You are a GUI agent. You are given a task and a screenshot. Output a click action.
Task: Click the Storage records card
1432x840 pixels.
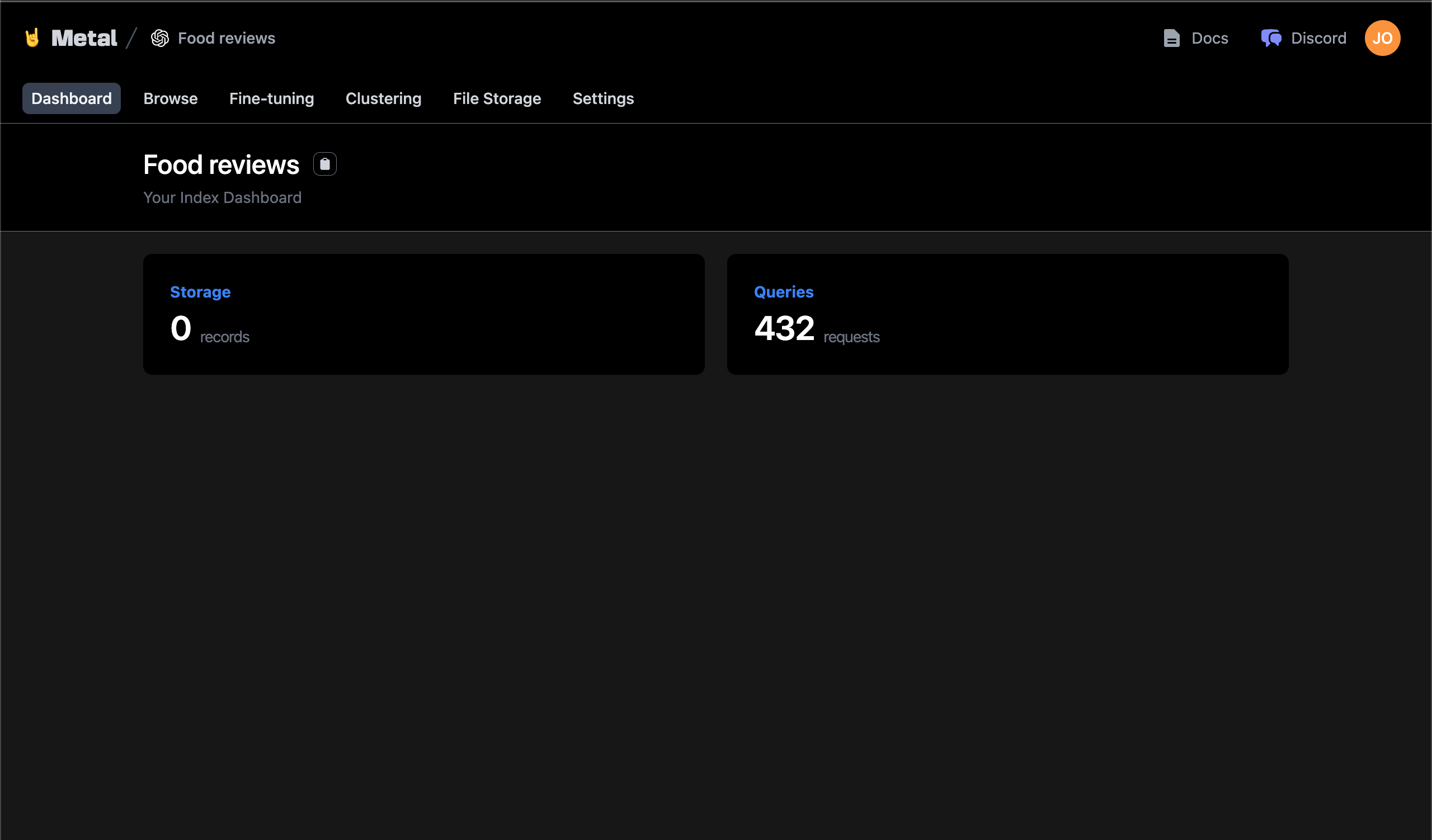[424, 314]
